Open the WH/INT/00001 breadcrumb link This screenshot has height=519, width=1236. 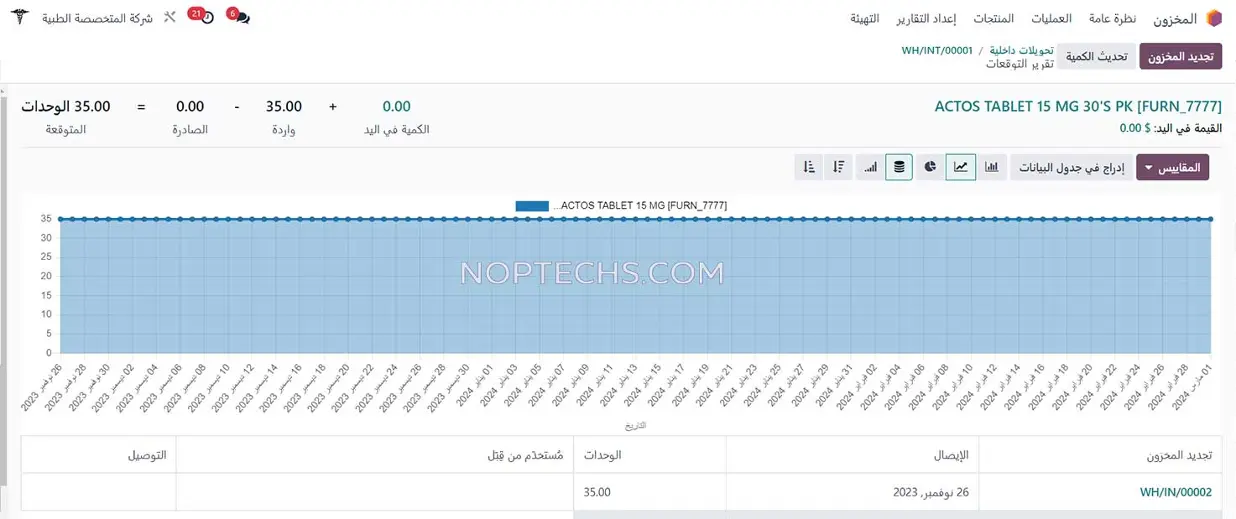[x=937, y=50]
